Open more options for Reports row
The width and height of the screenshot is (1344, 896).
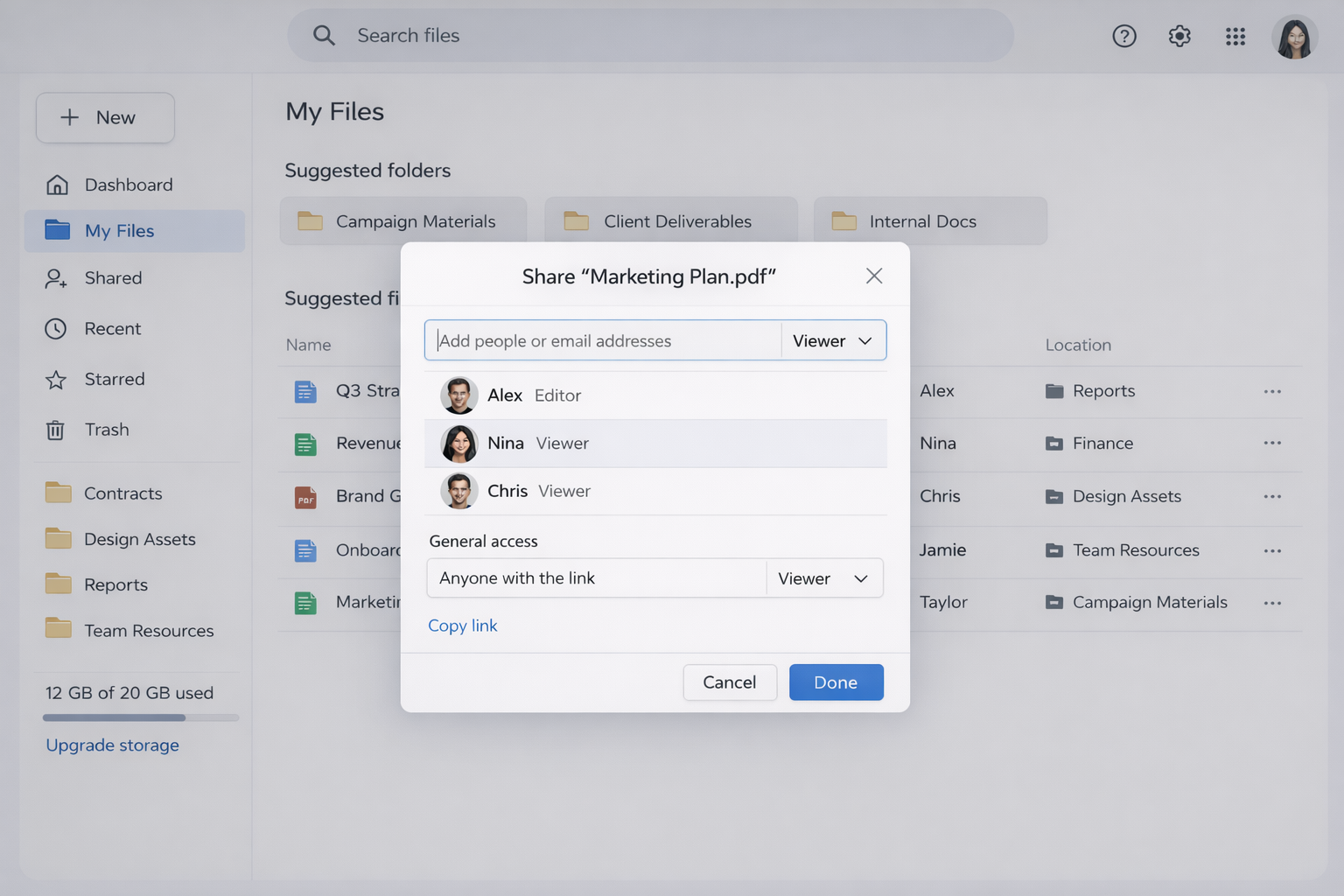pyautogui.click(x=1271, y=391)
